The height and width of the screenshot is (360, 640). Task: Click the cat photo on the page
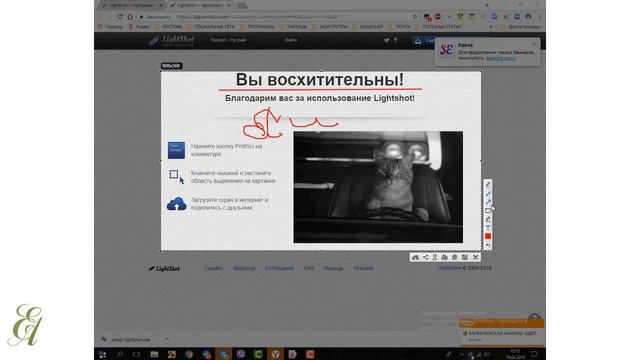[x=378, y=187]
